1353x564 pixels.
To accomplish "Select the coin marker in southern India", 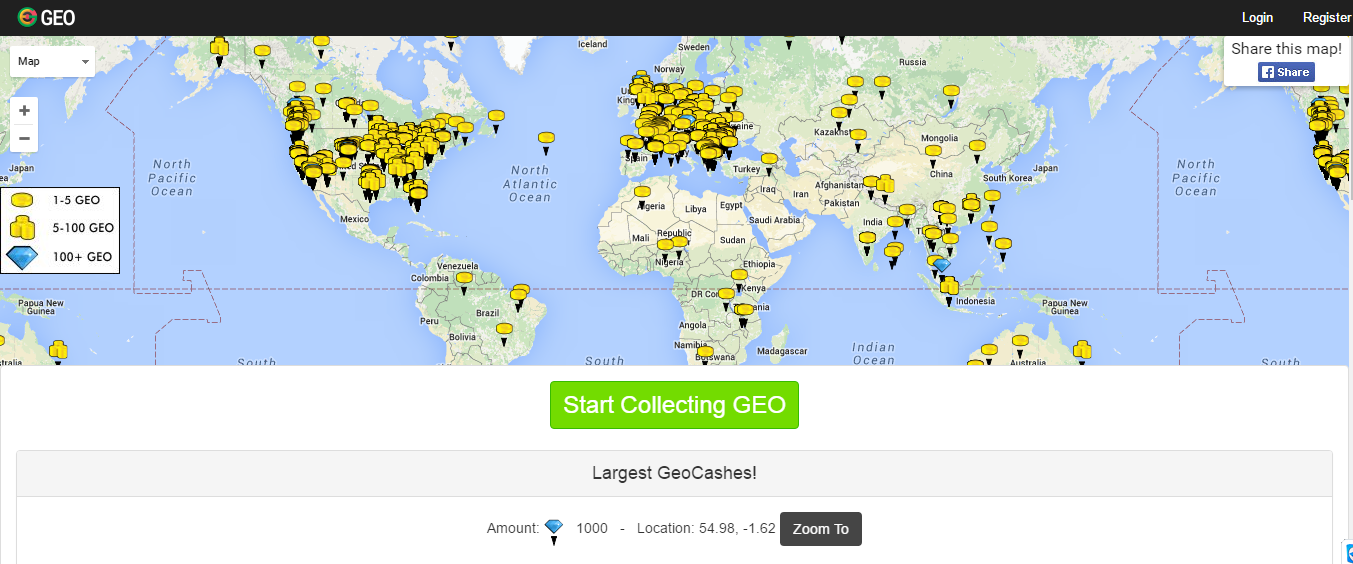I will tap(867, 242).
